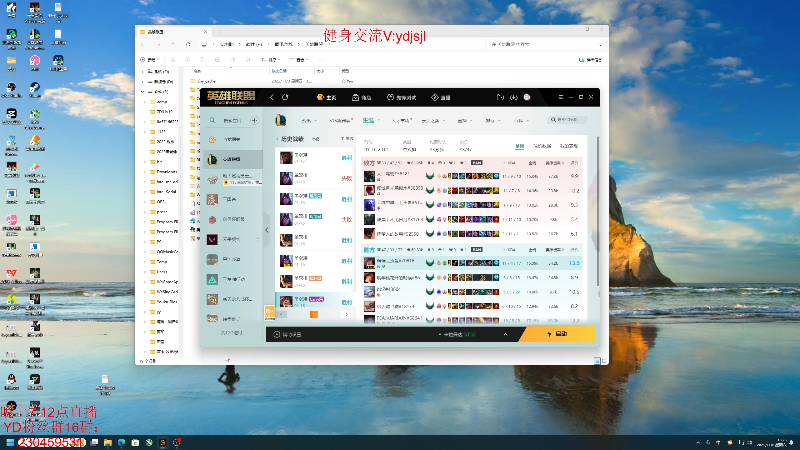Launch game with yellow start button
Viewport: 800px width, 450px height.
[x=557, y=334]
